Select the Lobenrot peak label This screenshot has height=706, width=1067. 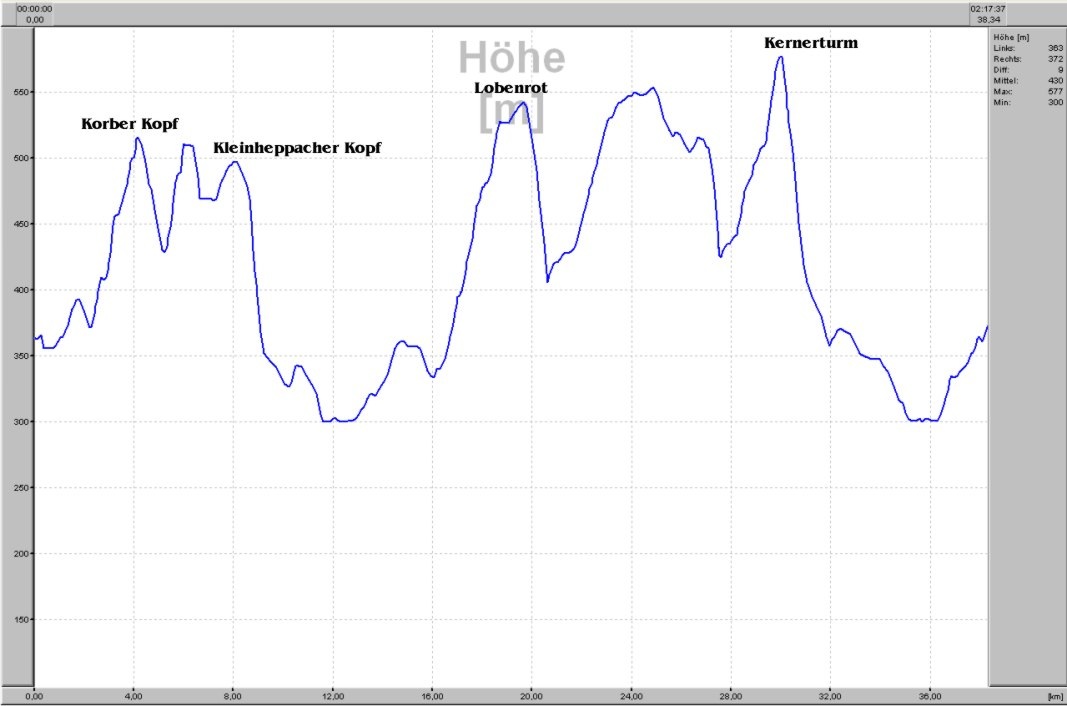pos(511,88)
